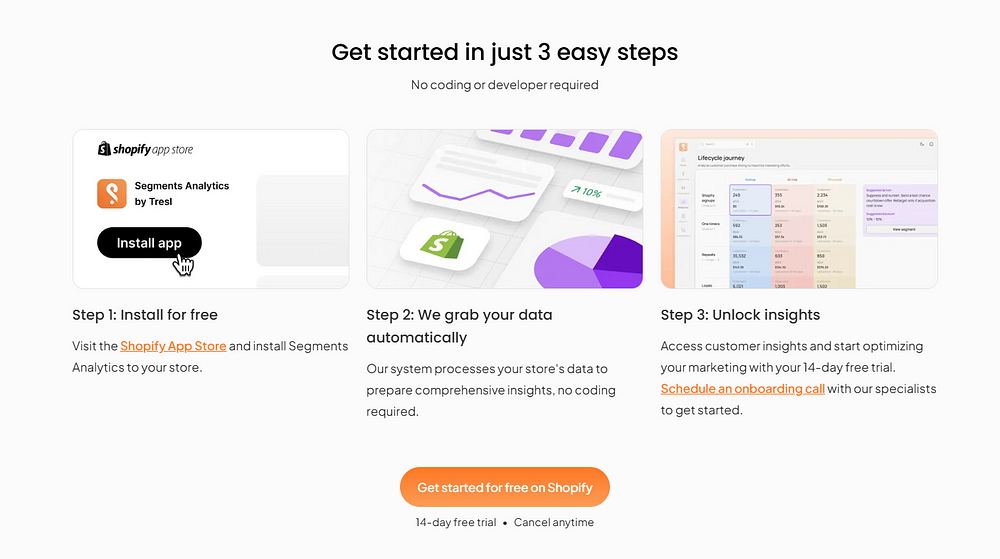
Task: Click the Shopify app store preview card
Action: (211, 209)
